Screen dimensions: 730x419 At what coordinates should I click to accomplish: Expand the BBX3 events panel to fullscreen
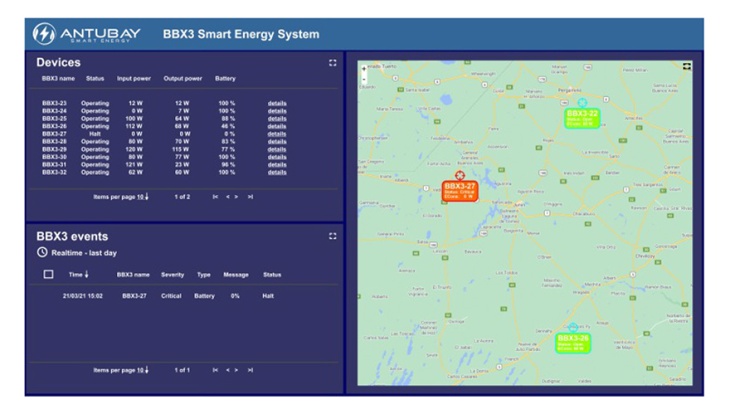pyautogui.click(x=332, y=236)
